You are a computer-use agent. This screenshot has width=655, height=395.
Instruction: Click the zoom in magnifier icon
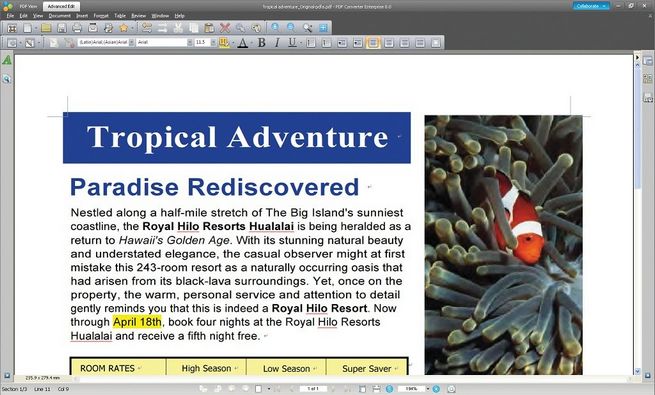(x=275, y=28)
